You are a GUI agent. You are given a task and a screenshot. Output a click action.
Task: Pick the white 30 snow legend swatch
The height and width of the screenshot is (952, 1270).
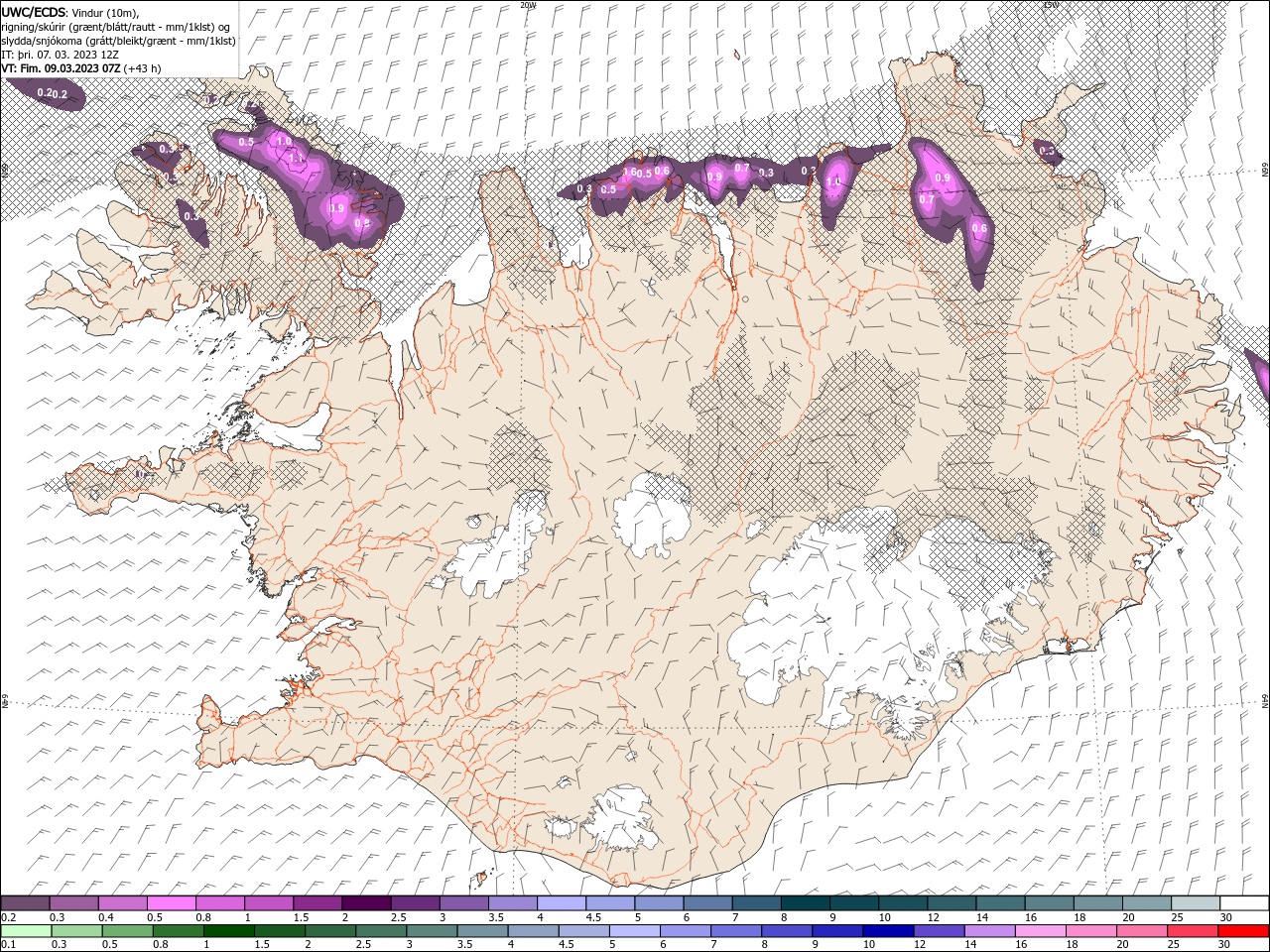click(x=1244, y=903)
